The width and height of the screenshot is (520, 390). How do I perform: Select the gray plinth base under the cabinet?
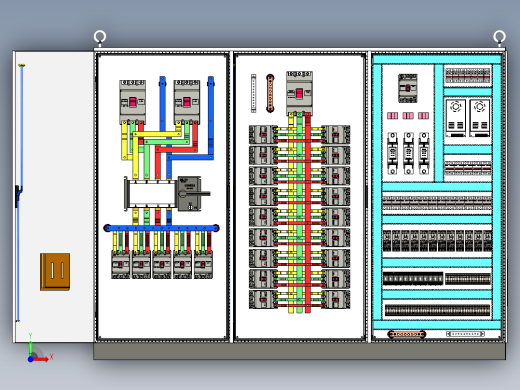(x=299, y=351)
